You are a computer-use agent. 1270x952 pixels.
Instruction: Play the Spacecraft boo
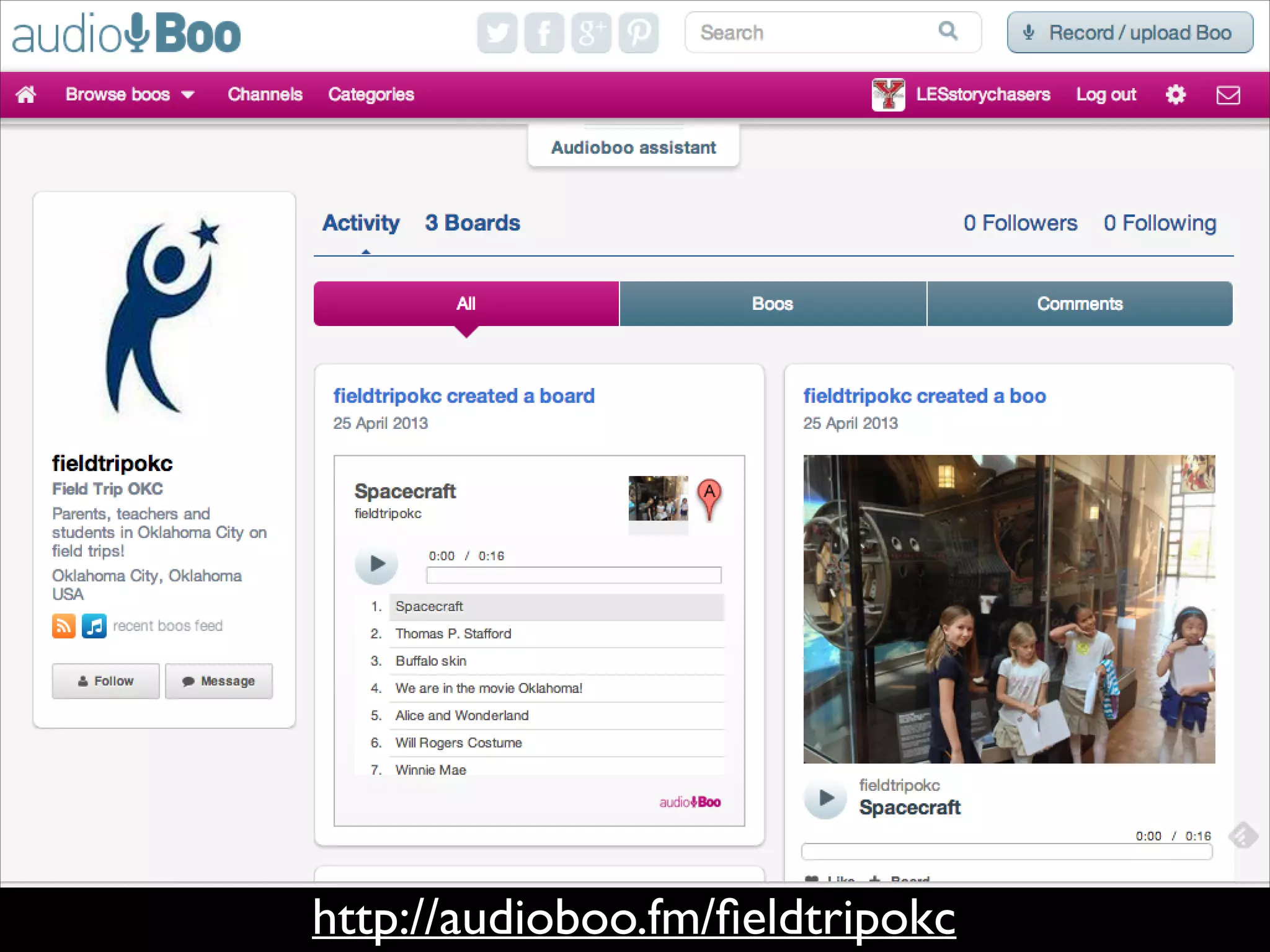click(825, 798)
